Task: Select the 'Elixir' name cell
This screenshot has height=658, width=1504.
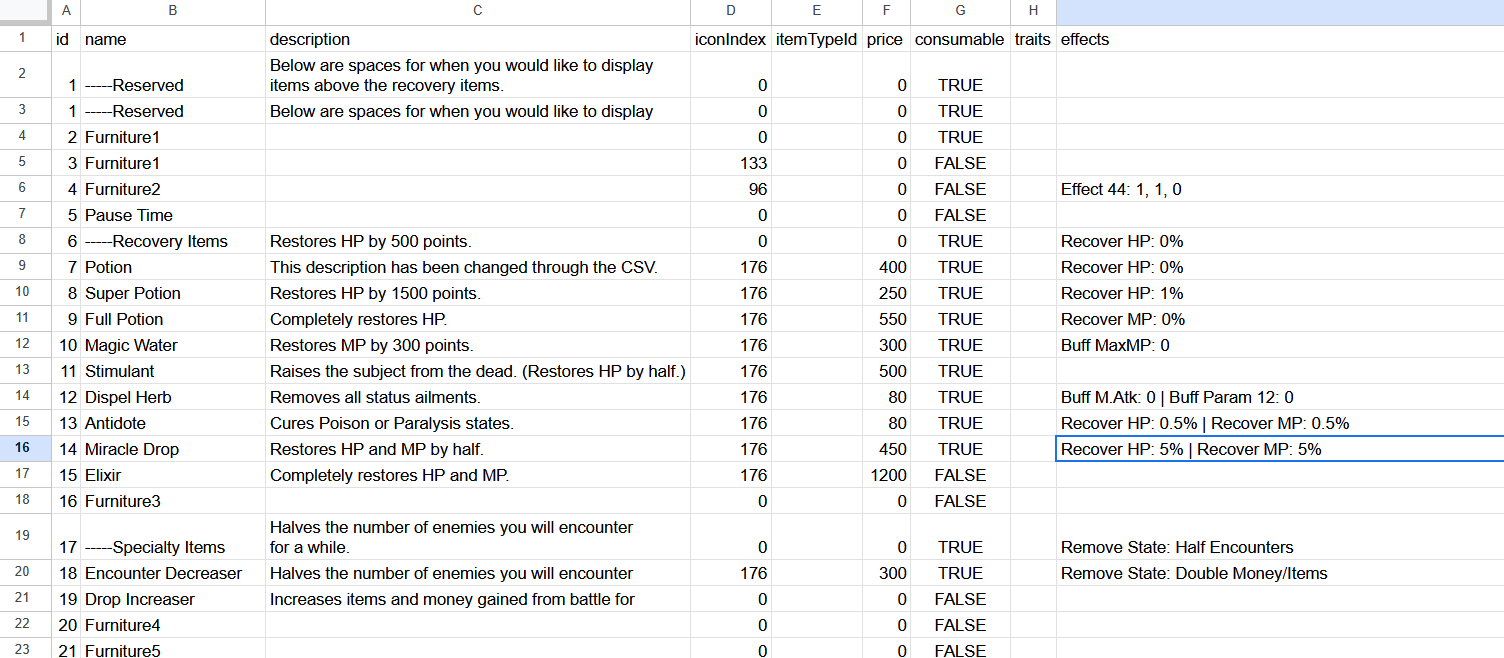Action: coord(173,475)
